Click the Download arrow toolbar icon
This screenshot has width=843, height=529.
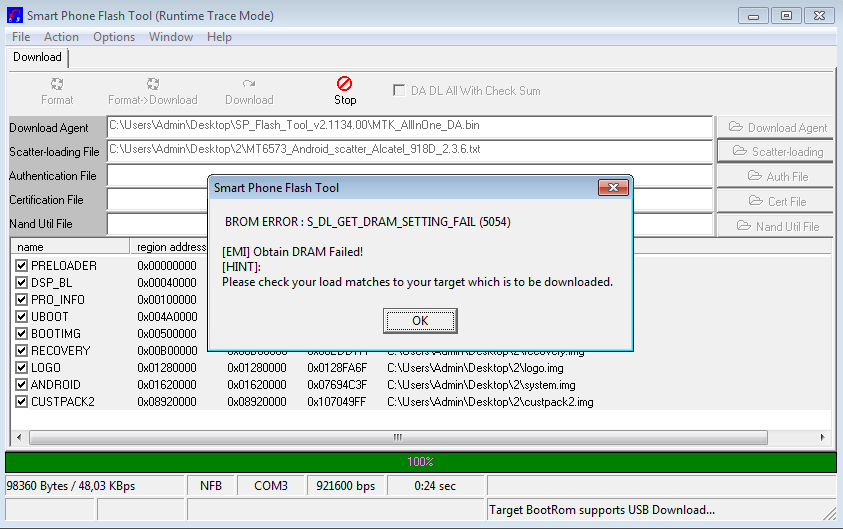pyautogui.click(x=249, y=85)
